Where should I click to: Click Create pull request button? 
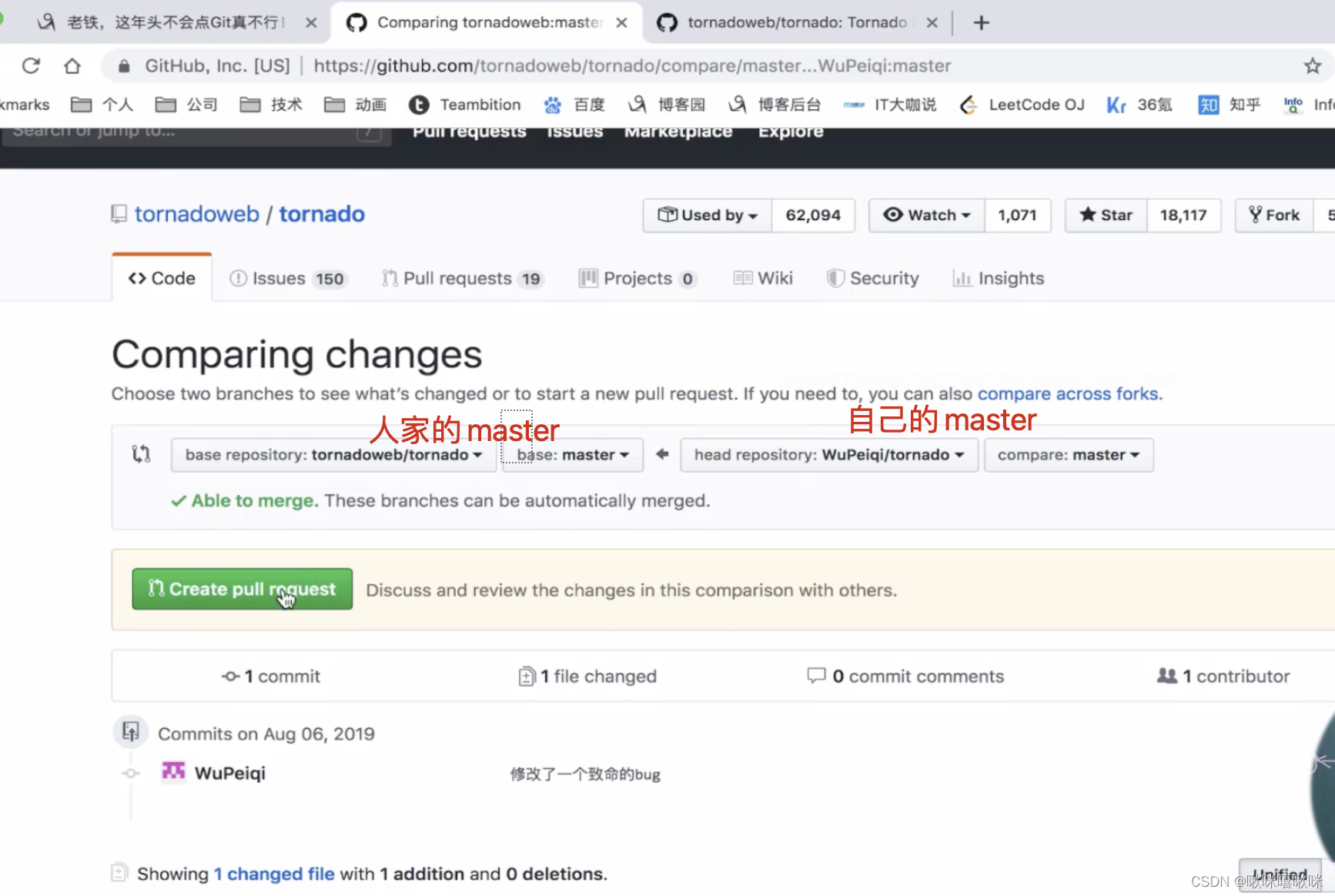pyautogui.click(x=243, y=589)
